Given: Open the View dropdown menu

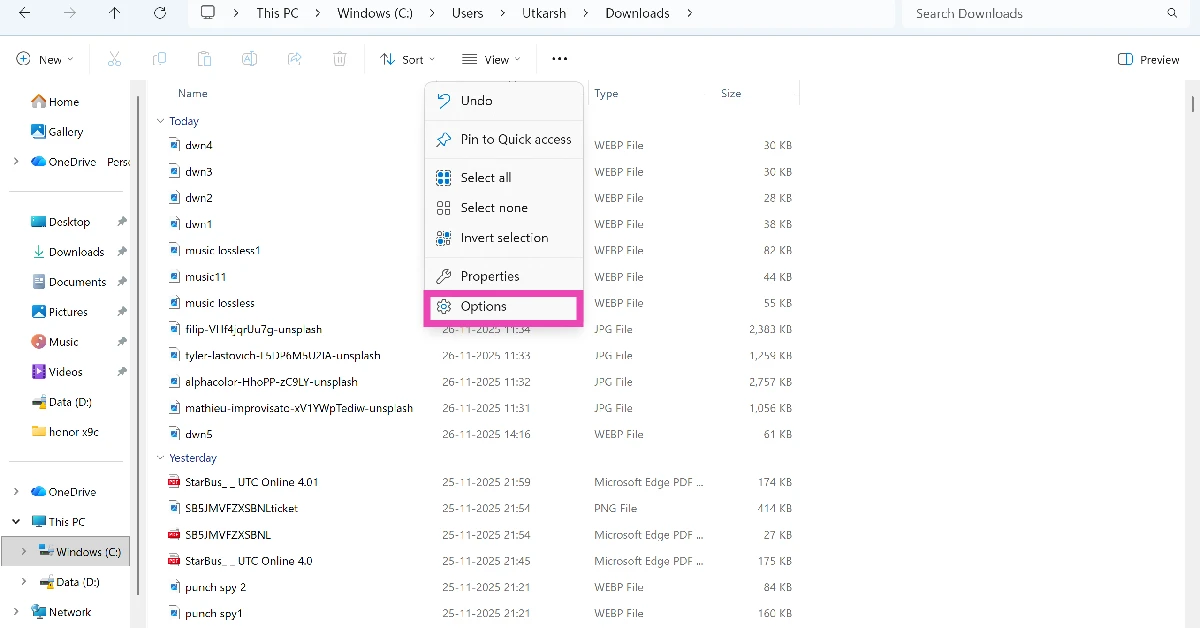Looking at the screenshot, I should [x=490, y=60].
